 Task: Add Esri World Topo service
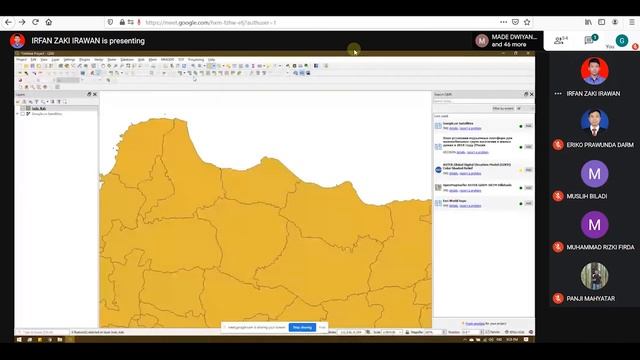(x=528, y=203)
